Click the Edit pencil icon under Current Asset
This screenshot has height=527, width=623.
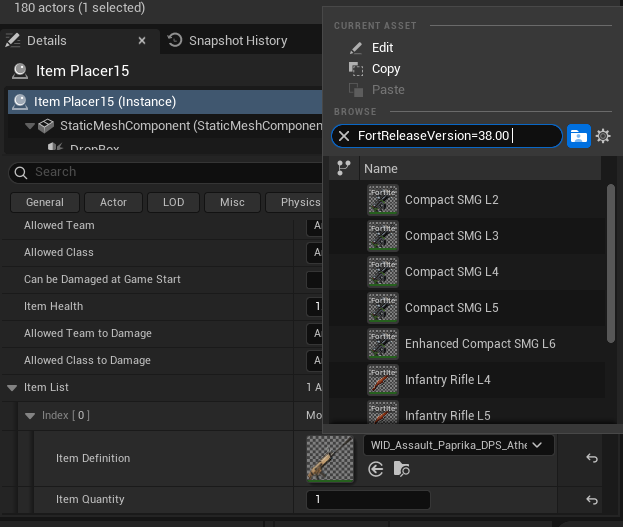point(356,48)
